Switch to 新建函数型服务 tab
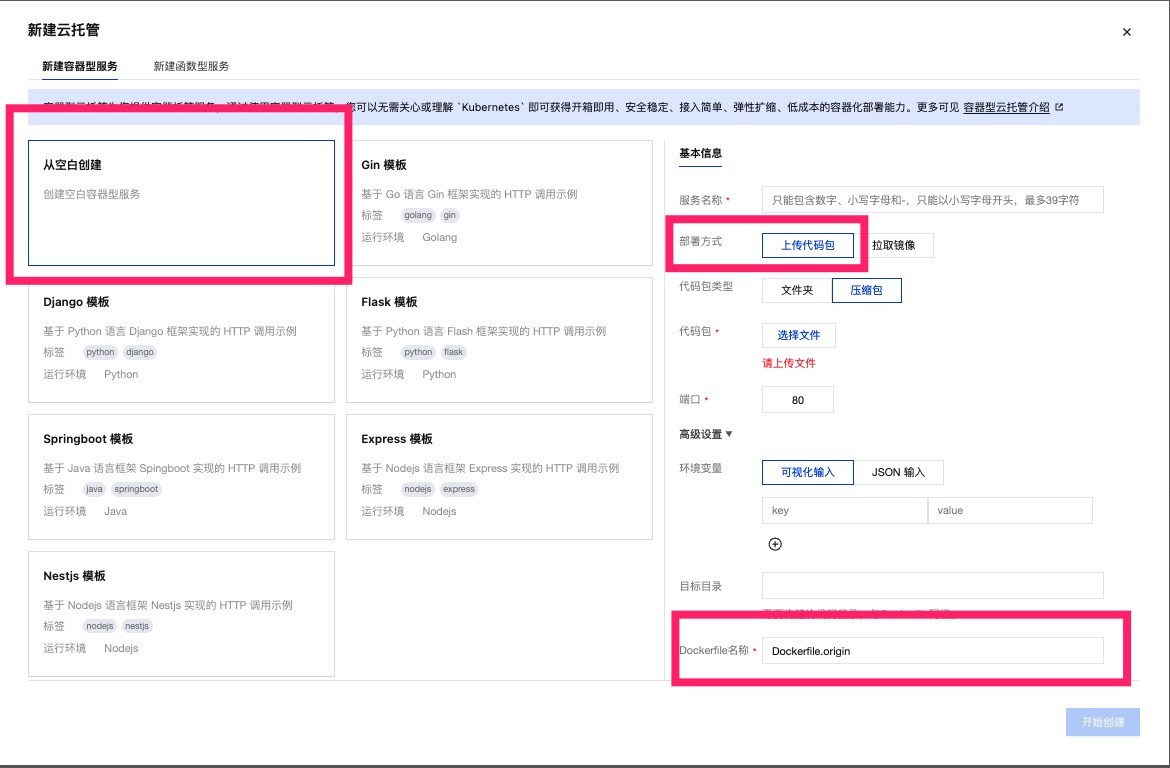This screenshot has width=1170, height=768. coord(191,66)
